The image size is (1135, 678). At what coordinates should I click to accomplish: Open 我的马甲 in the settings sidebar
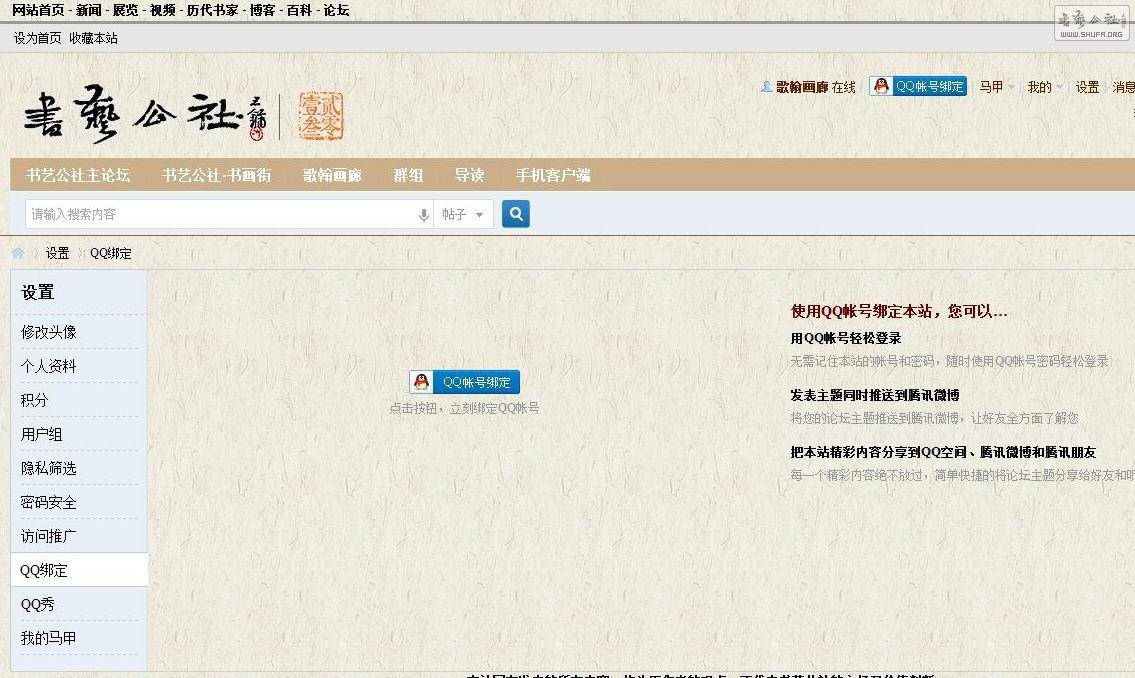48,638
